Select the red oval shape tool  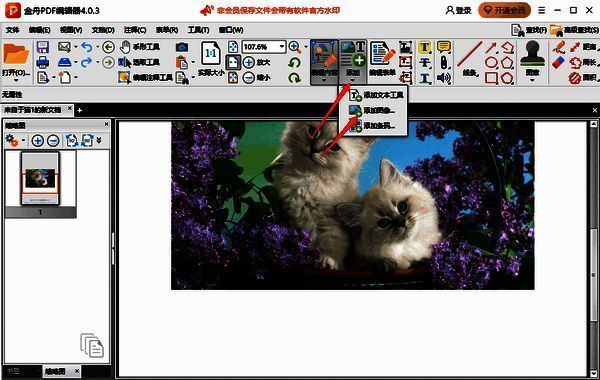click(491, 62)
